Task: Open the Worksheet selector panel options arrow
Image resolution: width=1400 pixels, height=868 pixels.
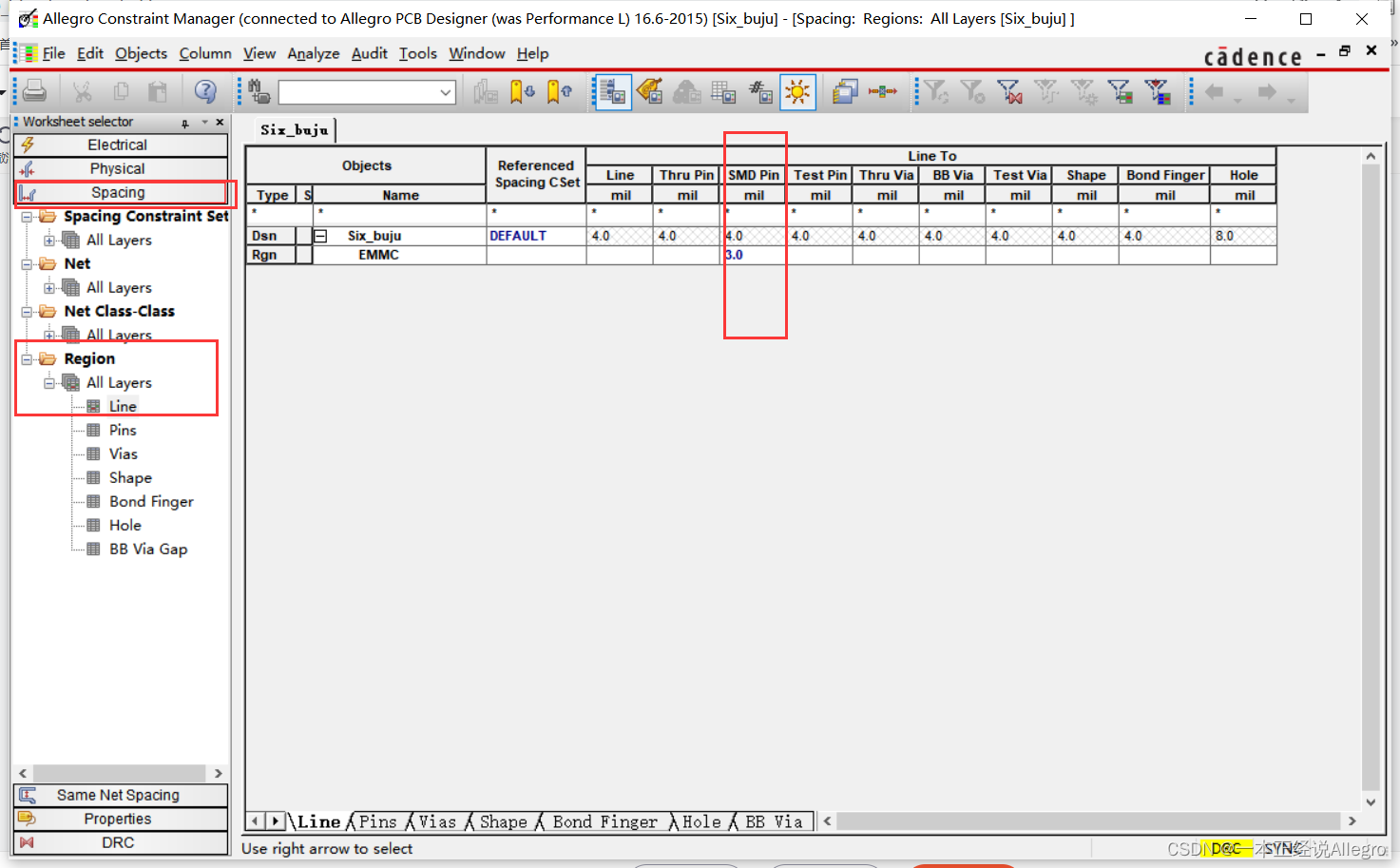Action: pyautogui.click(x=204, y=123)
